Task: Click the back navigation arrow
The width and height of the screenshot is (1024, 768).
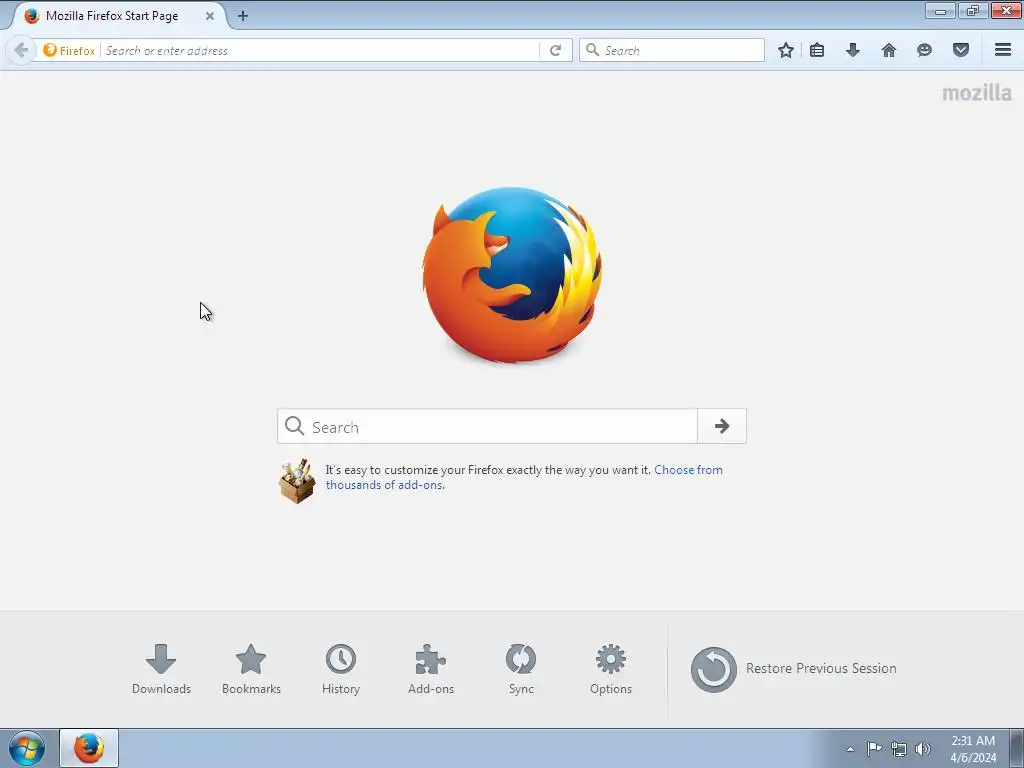Action: [21, 50]
